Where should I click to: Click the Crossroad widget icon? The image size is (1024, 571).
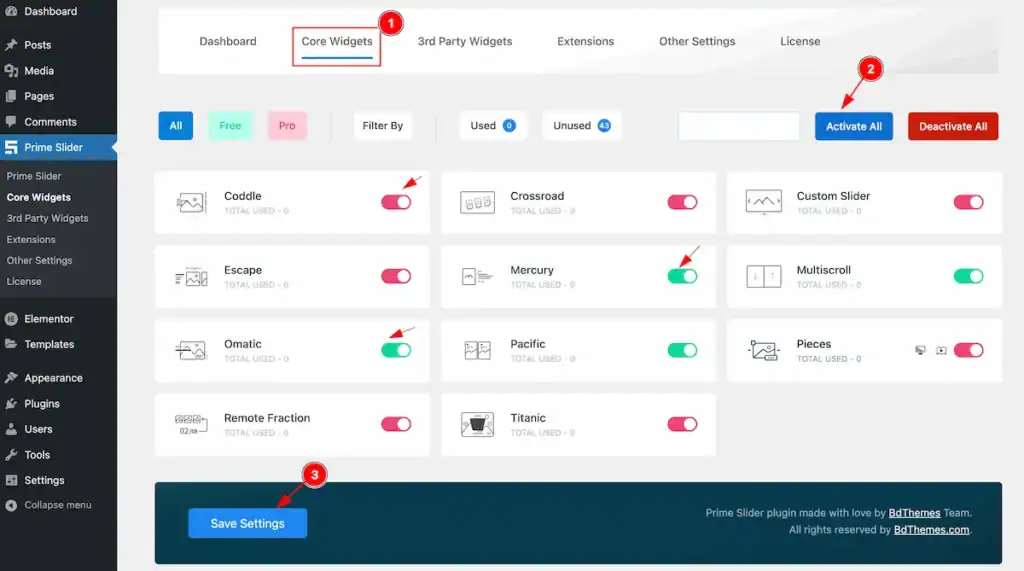click(x=477, y=203)
